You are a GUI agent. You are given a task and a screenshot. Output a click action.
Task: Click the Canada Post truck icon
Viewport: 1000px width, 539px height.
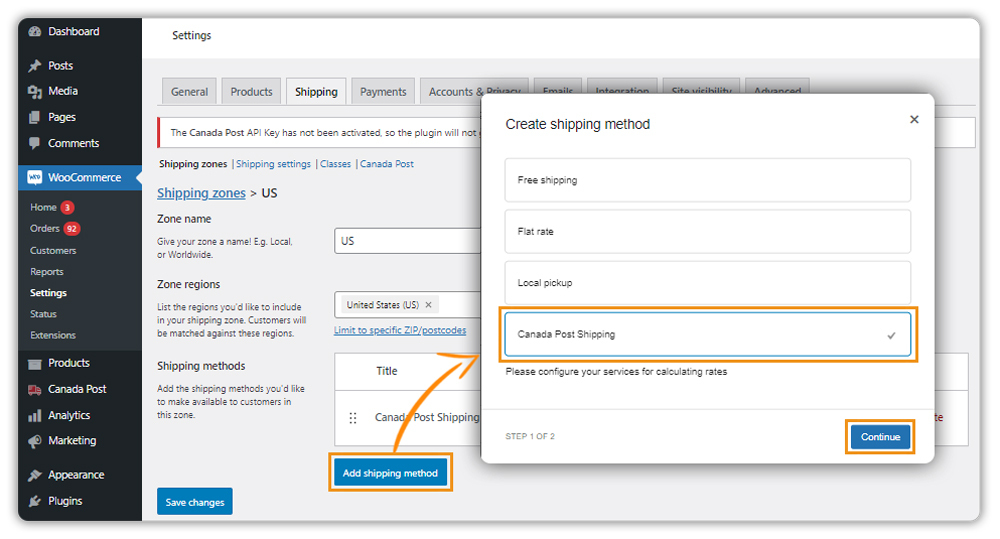[35, 390]
